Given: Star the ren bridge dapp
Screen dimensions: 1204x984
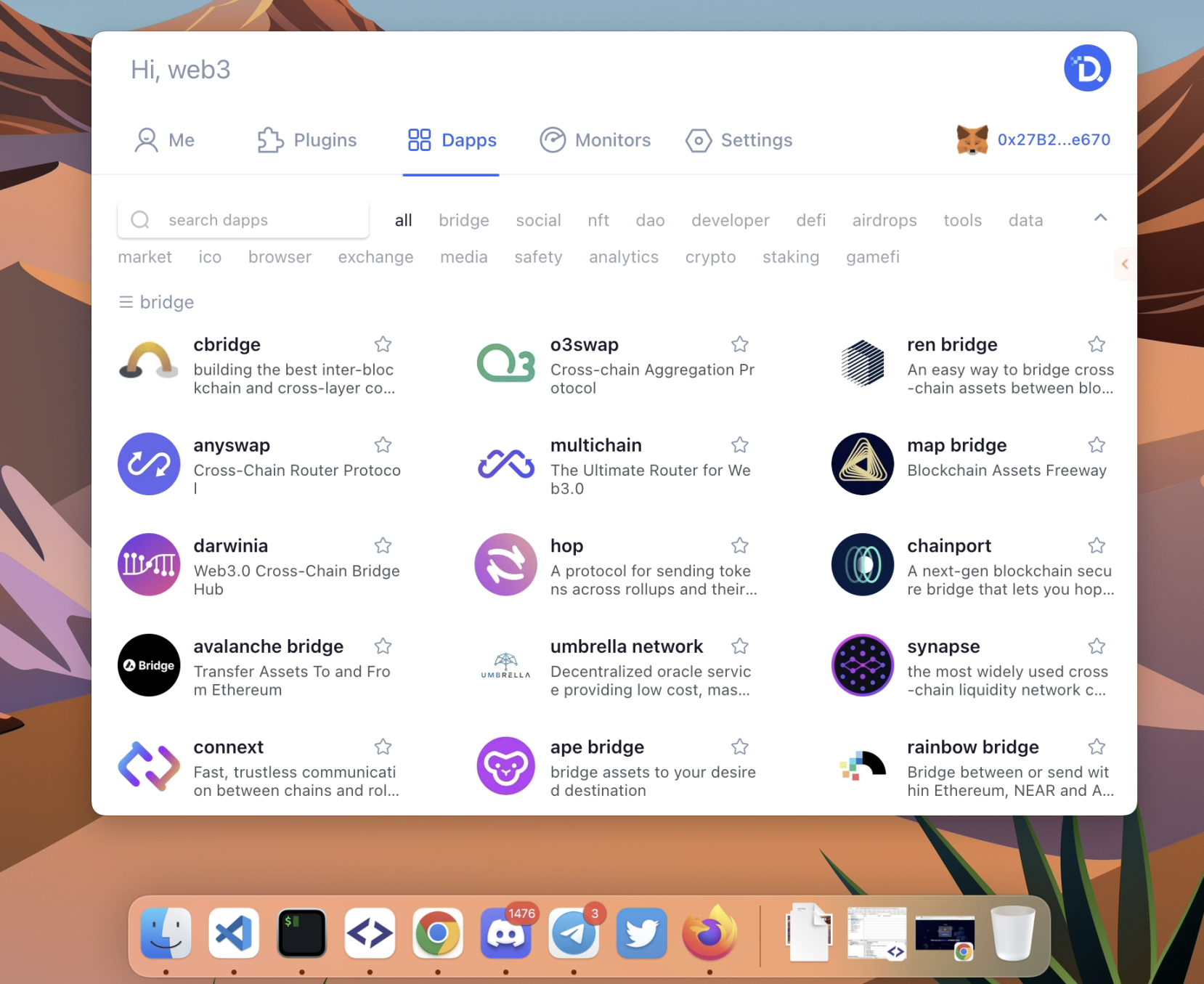Looking at the screenshot, I should coord(1097,344).
